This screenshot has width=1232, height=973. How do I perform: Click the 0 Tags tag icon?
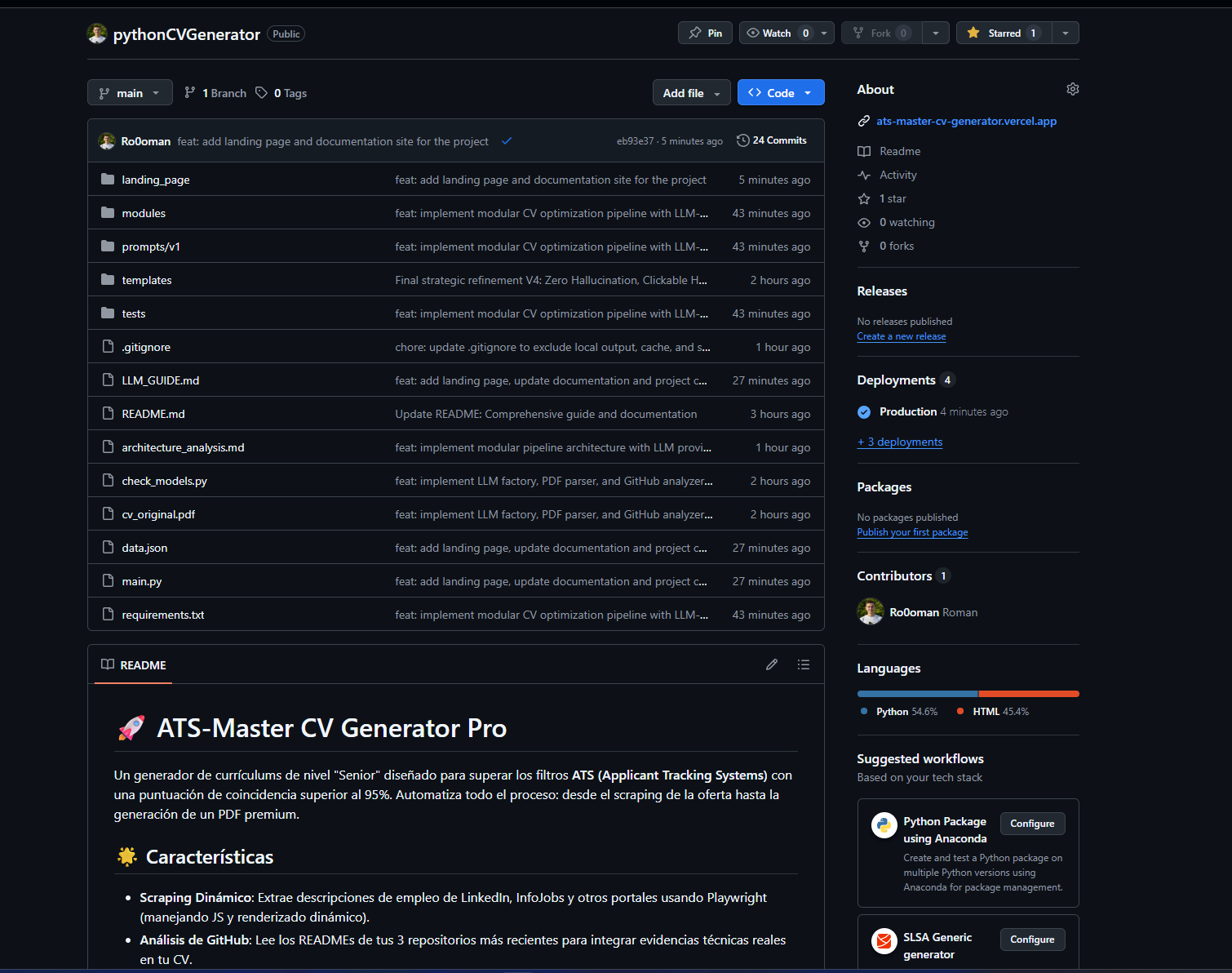[x=261, y=93]
